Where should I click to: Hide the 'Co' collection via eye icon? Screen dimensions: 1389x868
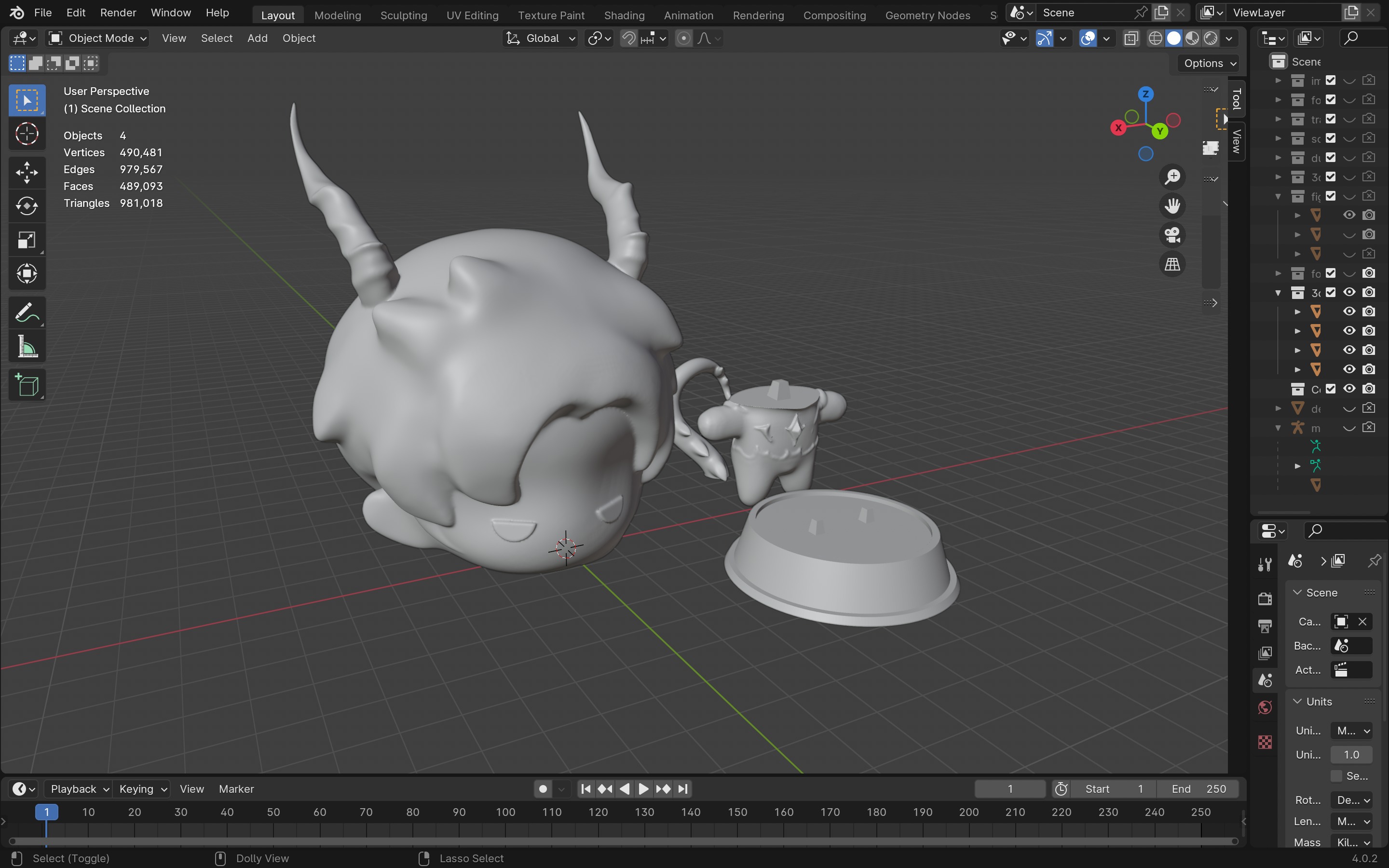point(1349,389)
